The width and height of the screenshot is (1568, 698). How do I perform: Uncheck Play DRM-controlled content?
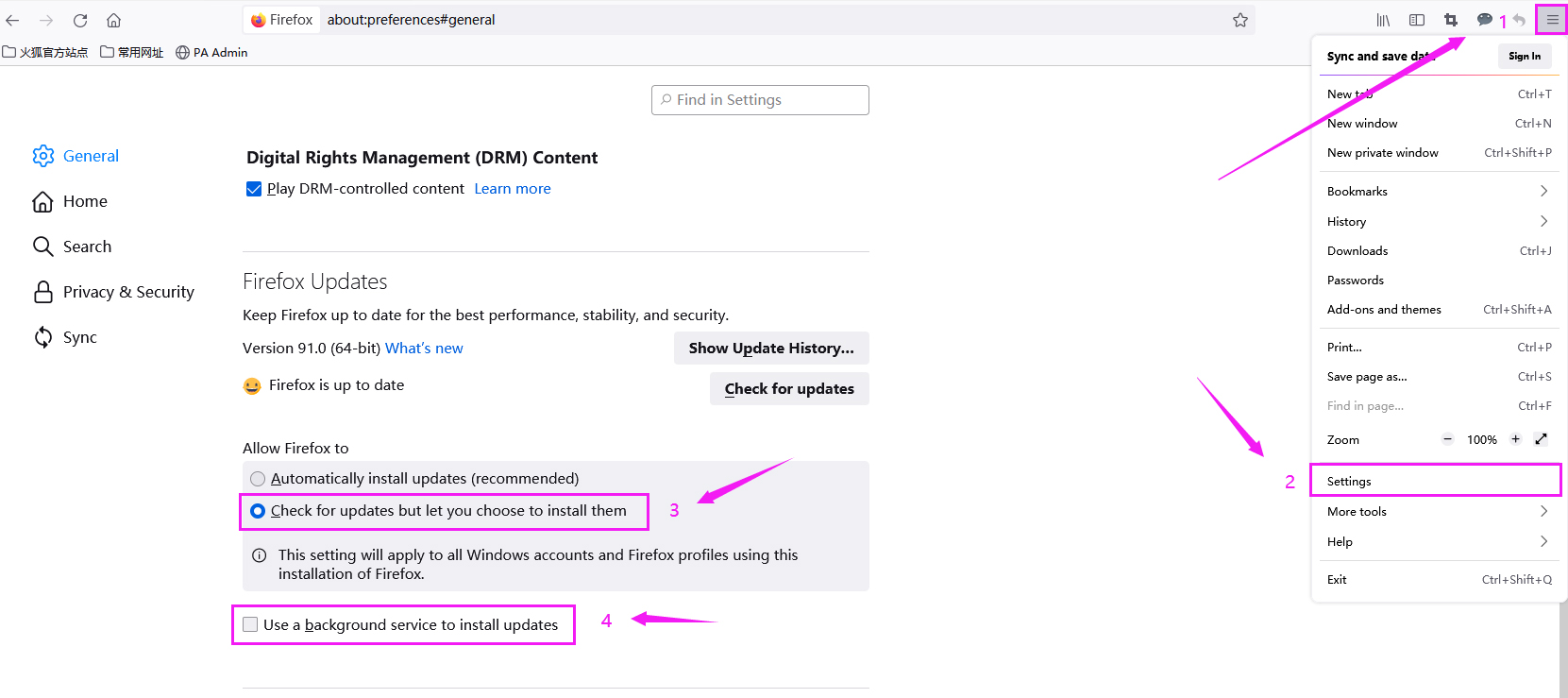pos(254,189)
